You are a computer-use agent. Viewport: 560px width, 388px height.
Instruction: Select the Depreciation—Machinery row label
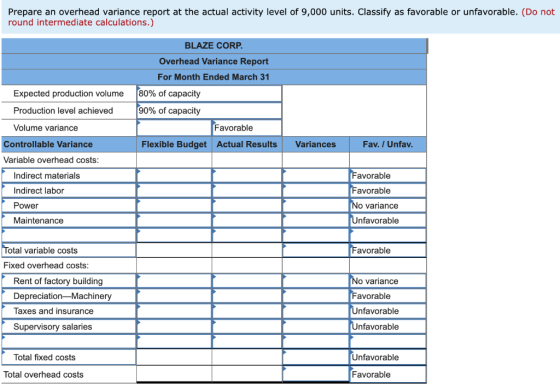tap(69, 296)
